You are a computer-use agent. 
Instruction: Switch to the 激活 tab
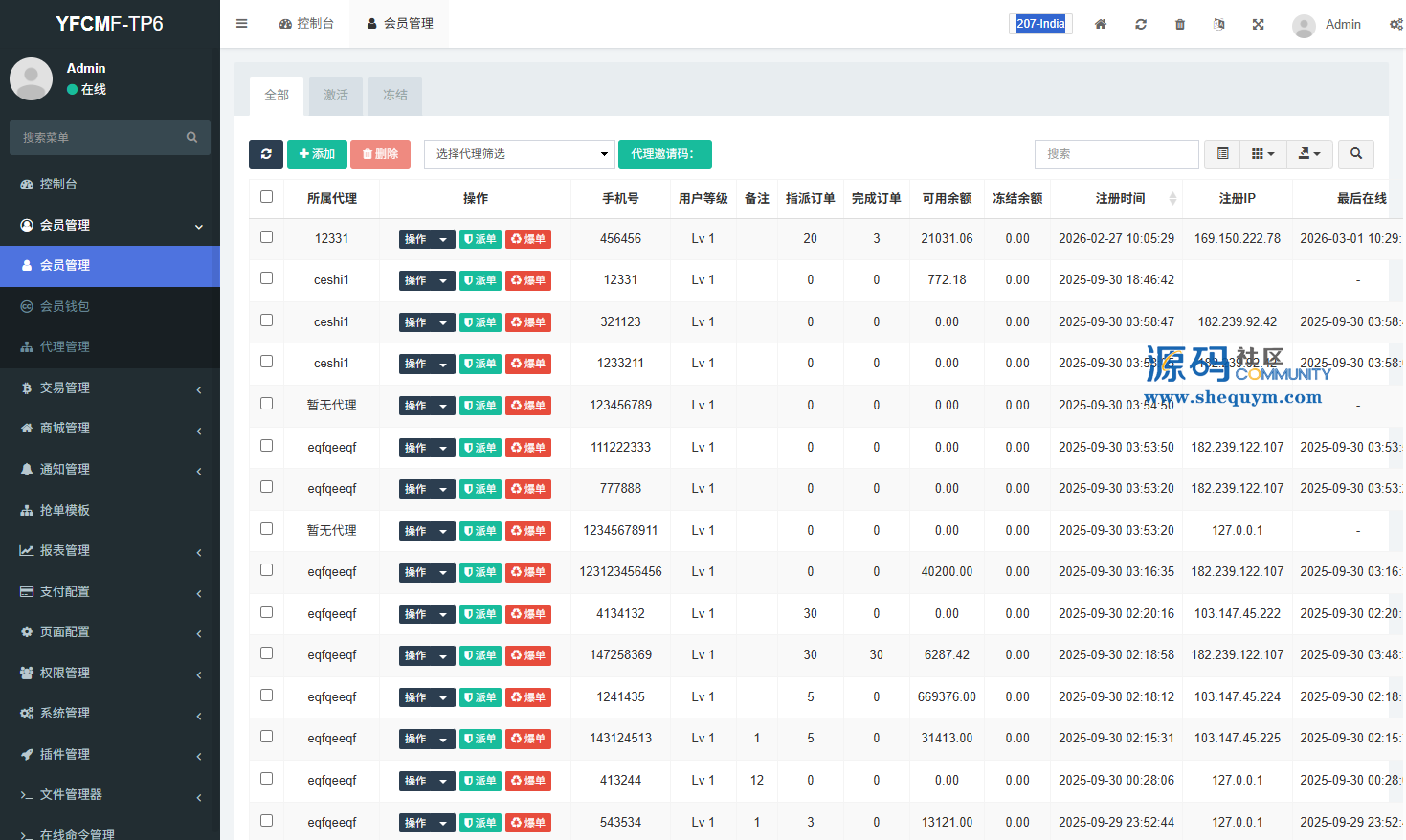pyautogui.click(x=336, y=96)
